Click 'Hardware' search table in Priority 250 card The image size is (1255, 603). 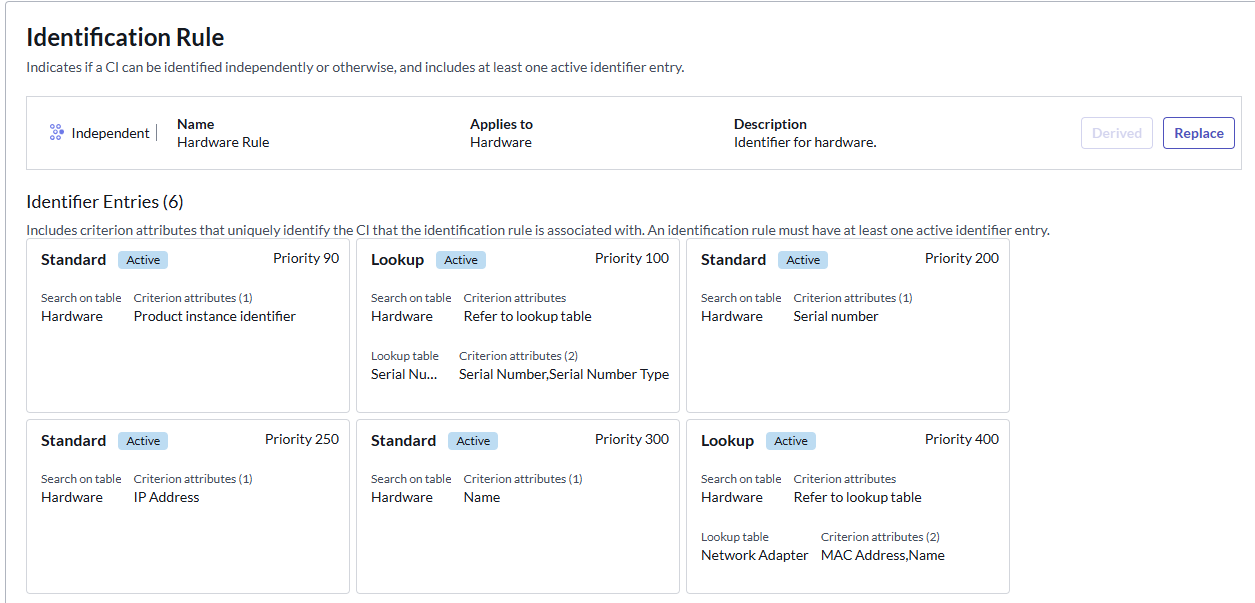coord(72,497)
